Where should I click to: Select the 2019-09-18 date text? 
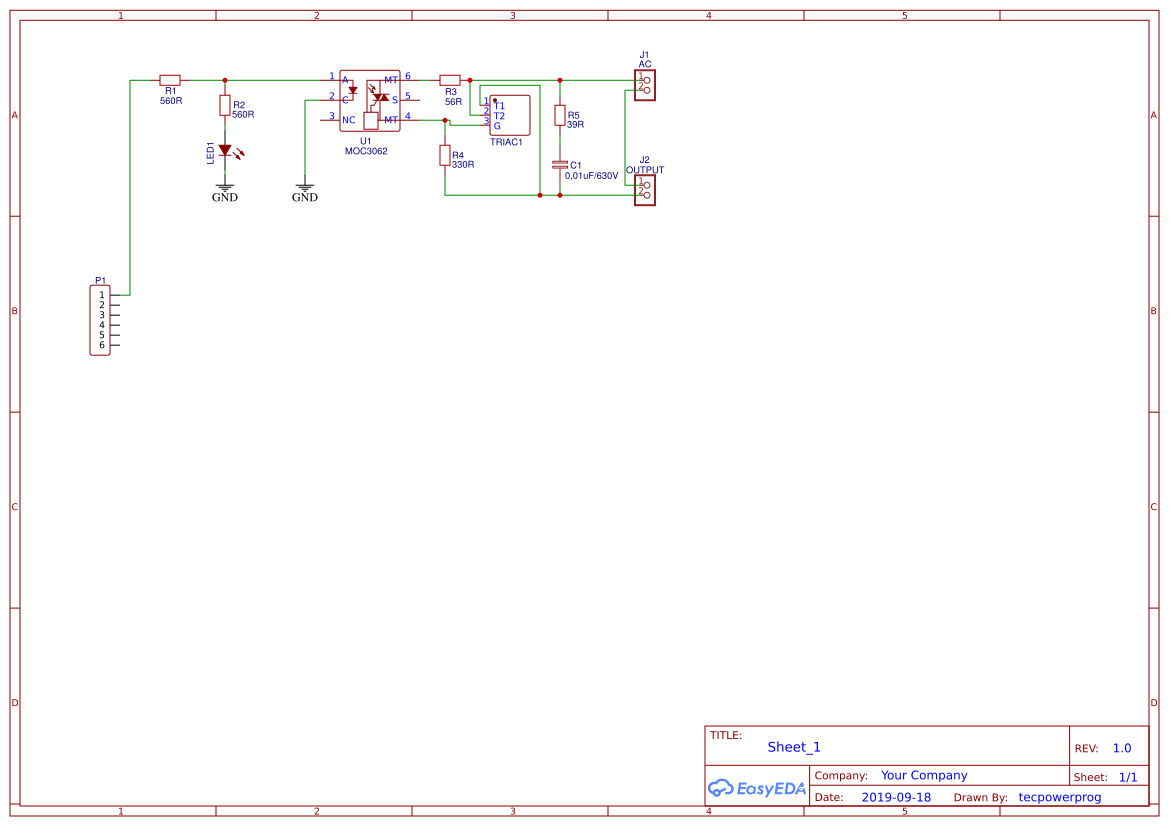896,797
